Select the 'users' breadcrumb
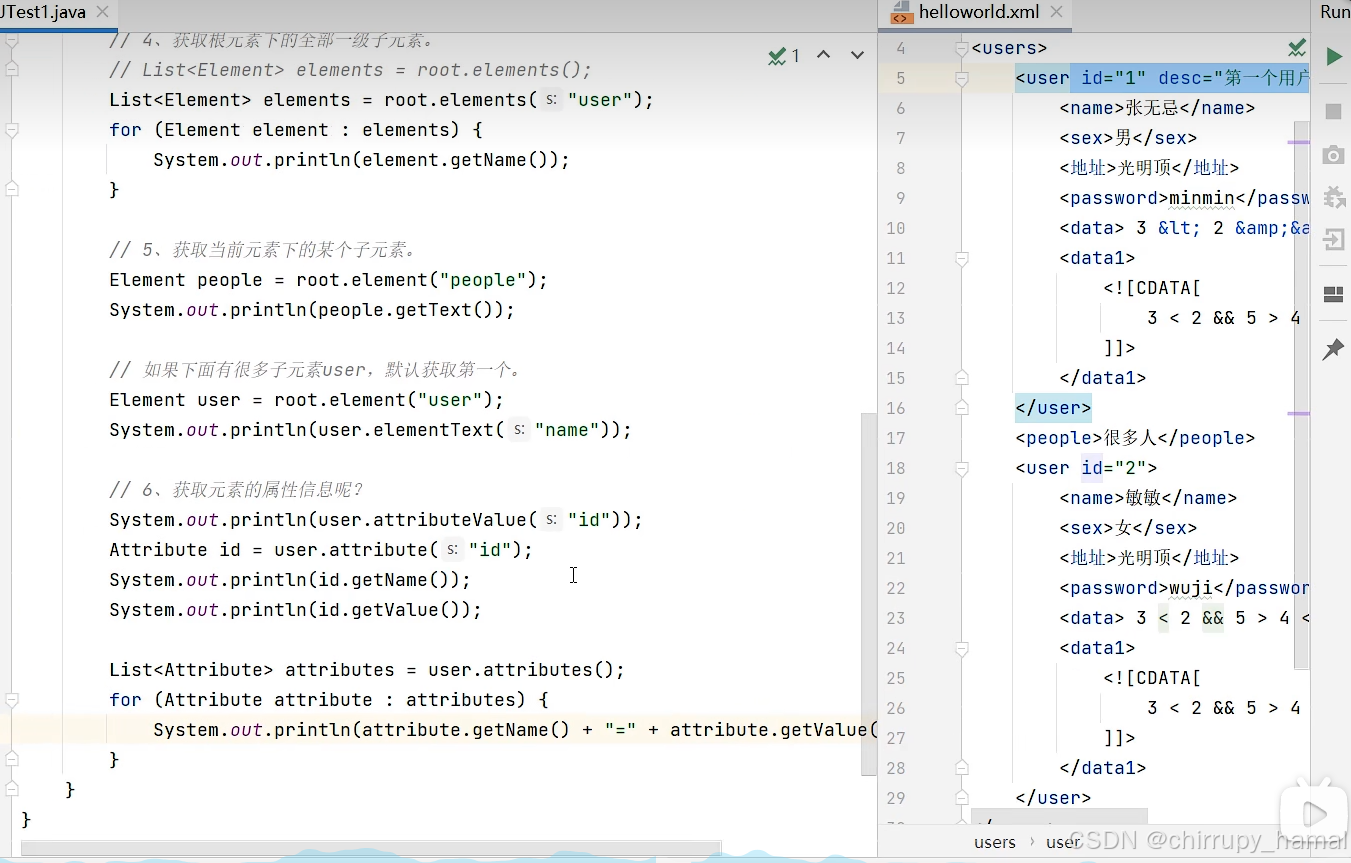The image size is (1351, 863). pos(995,842)
